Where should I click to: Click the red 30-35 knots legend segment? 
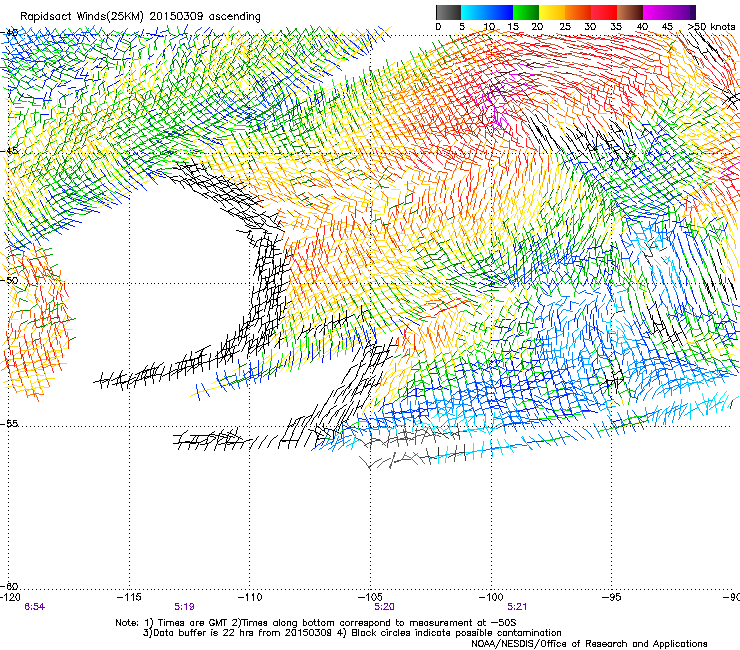click(604, 12)
